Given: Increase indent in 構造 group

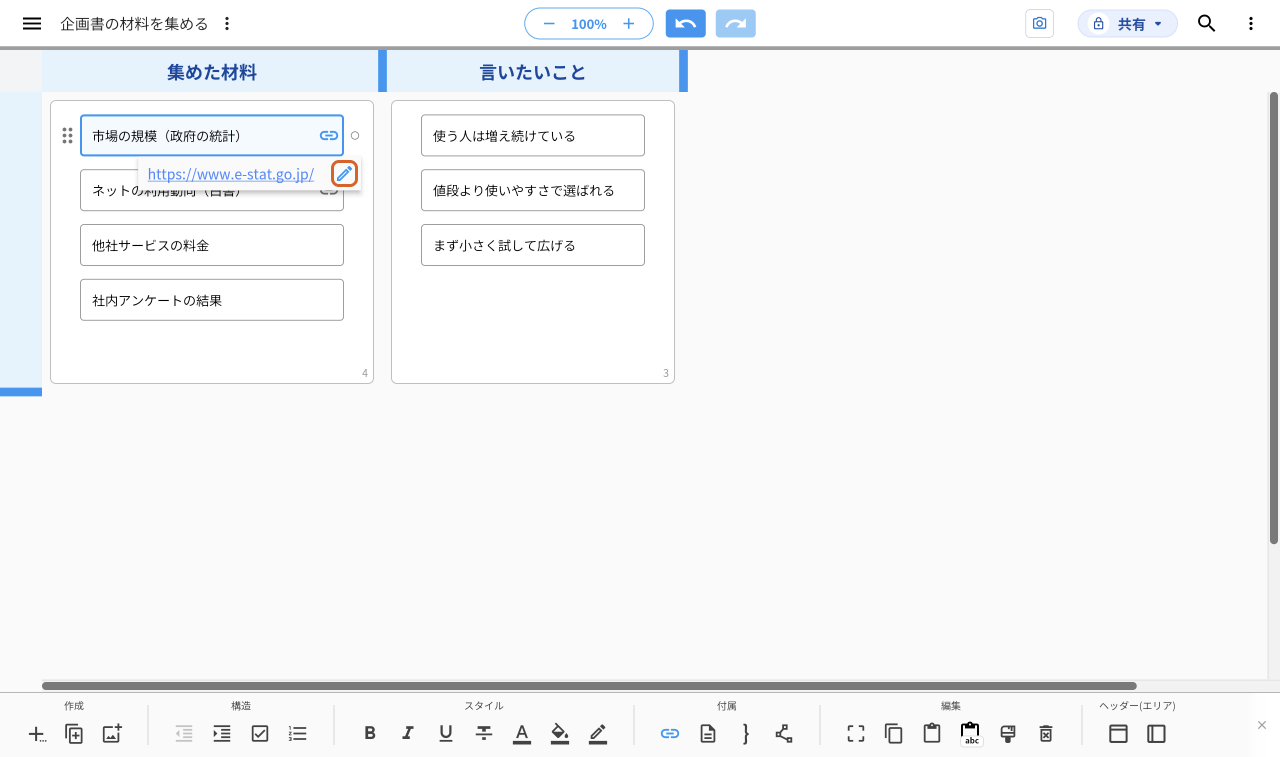Looking at the screenshot, I should click(x=222, y=734).
